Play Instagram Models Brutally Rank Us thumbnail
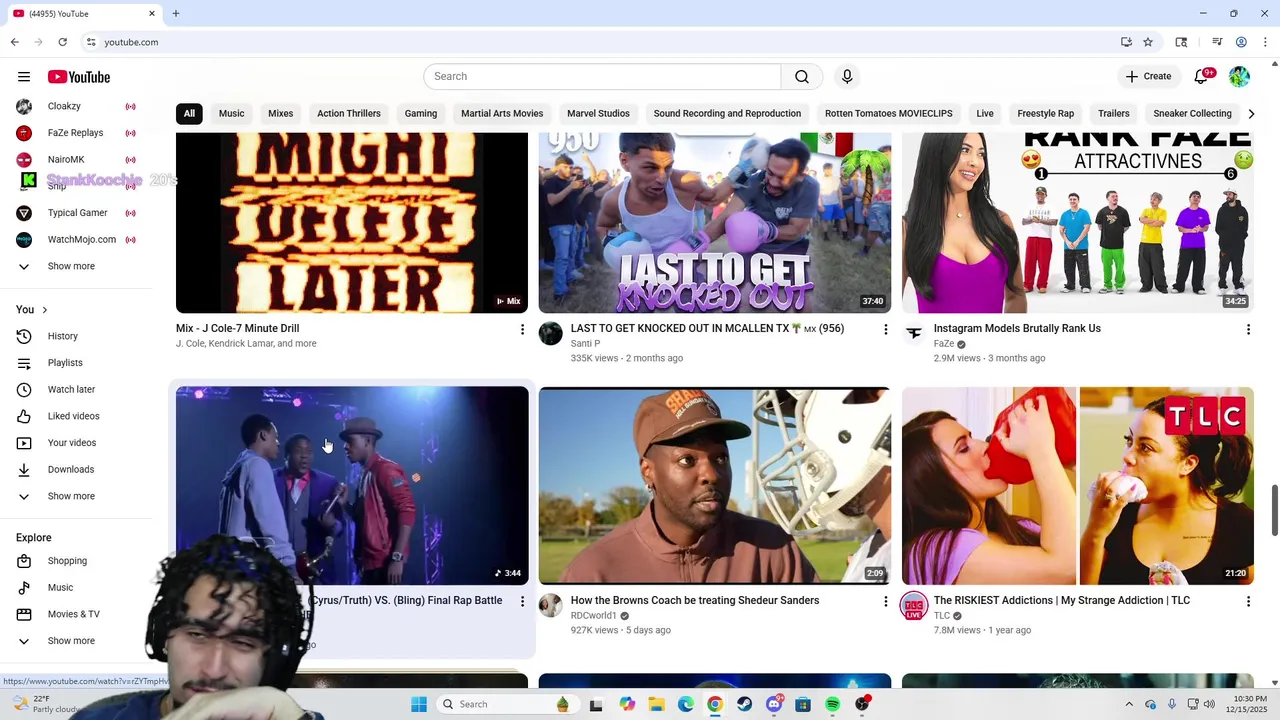Viewport: 1280px width, 720px height. tap(1078, 223)
